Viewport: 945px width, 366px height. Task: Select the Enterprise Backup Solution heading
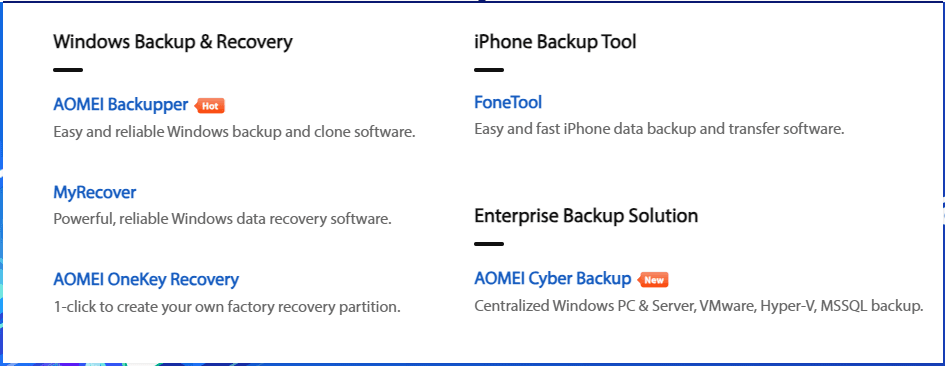586,215
